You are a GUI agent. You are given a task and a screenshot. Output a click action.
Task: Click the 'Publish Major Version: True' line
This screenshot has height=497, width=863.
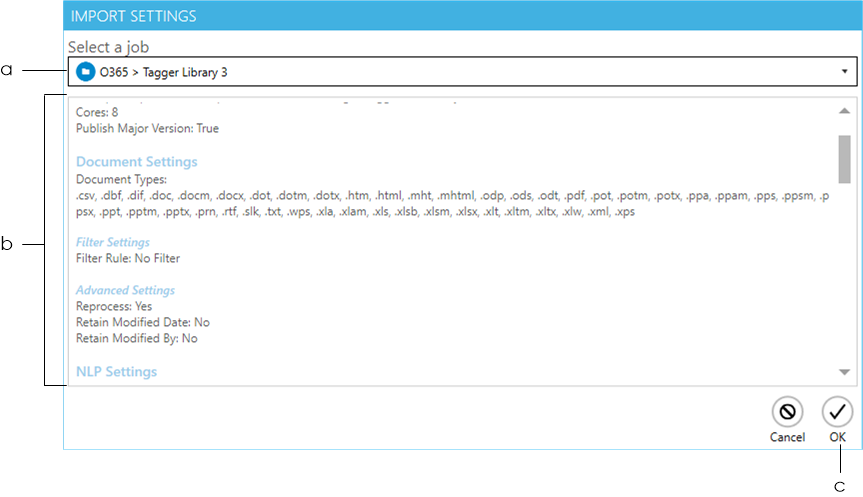[147, 128]
